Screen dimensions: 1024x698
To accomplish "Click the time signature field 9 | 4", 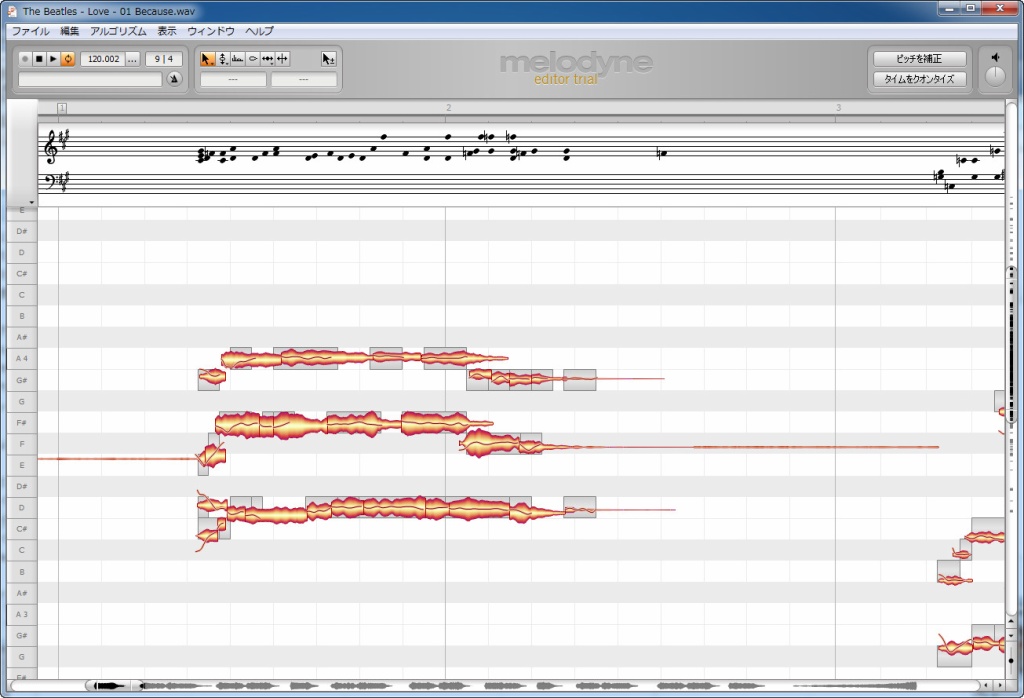I will [x=163, y=59].
